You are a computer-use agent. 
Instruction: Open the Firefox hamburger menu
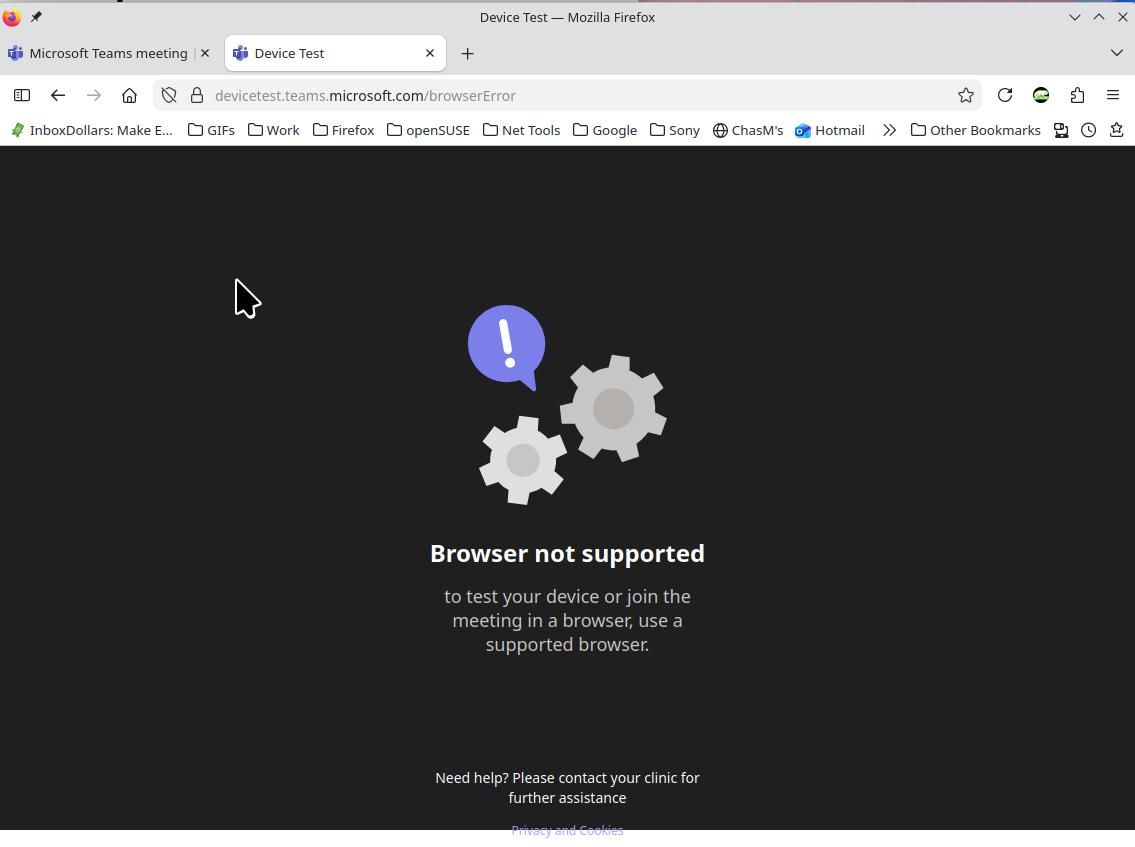(x=1113, y=95)
